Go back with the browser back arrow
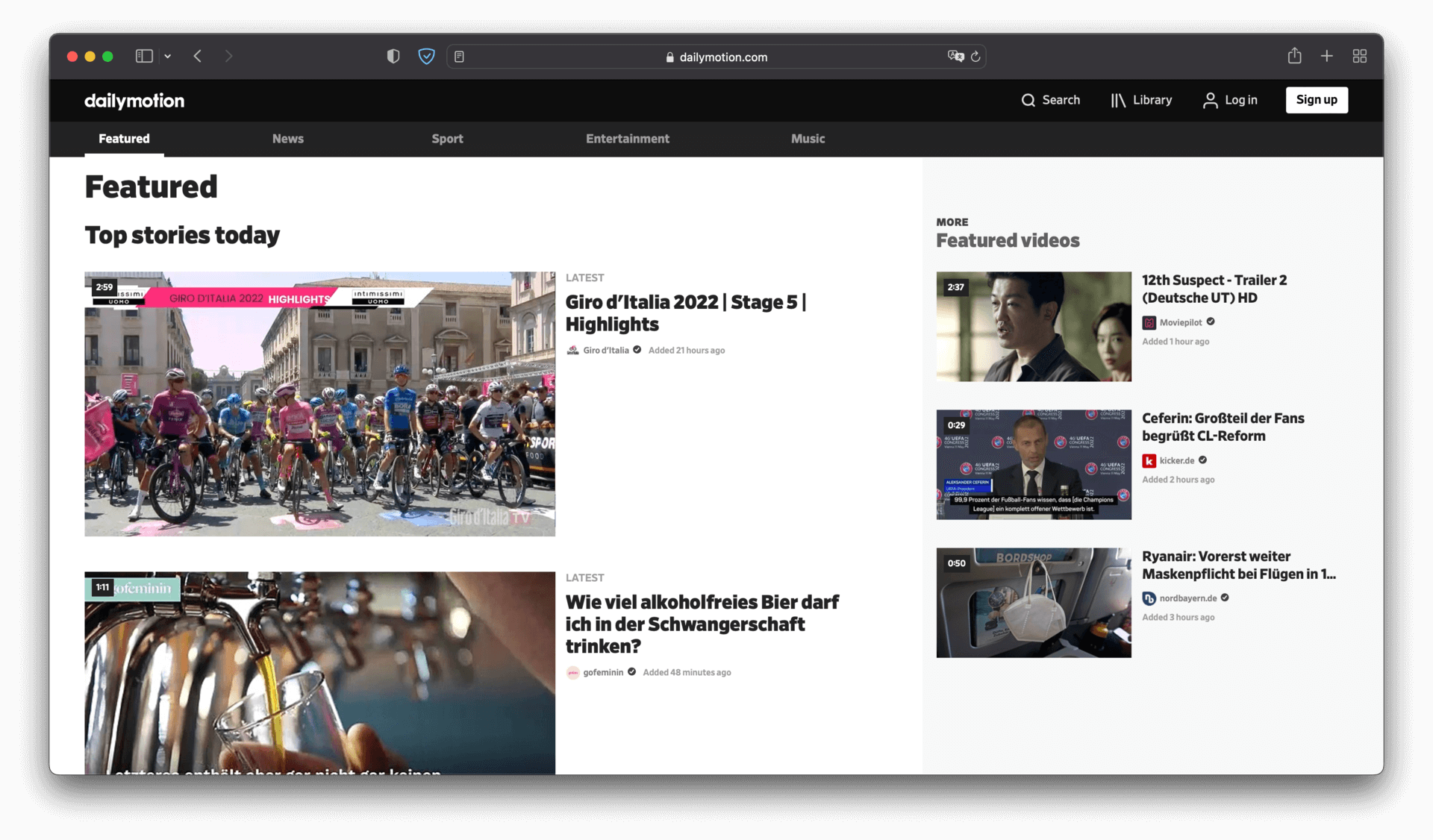This screenshot has width=1433, height=840. 198,56
